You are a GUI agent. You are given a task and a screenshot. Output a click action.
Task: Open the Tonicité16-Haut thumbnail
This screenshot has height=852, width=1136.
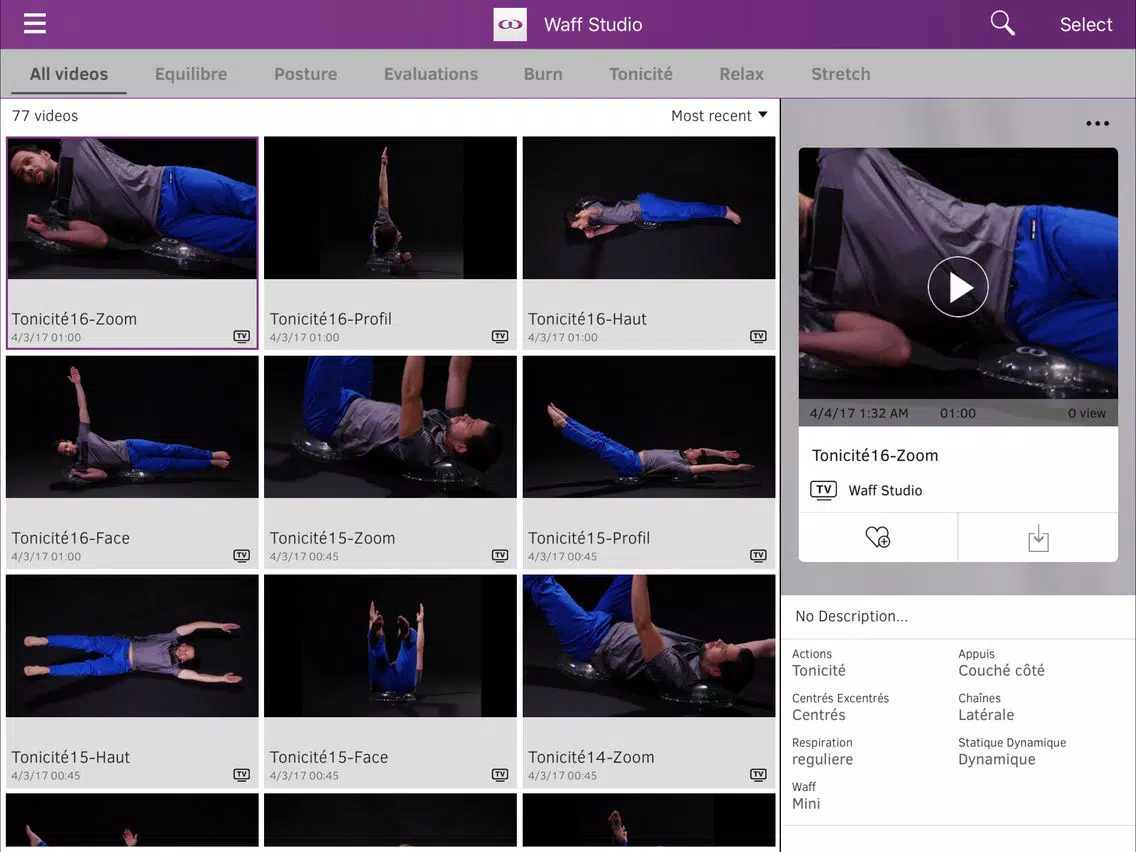coord(648,208)
